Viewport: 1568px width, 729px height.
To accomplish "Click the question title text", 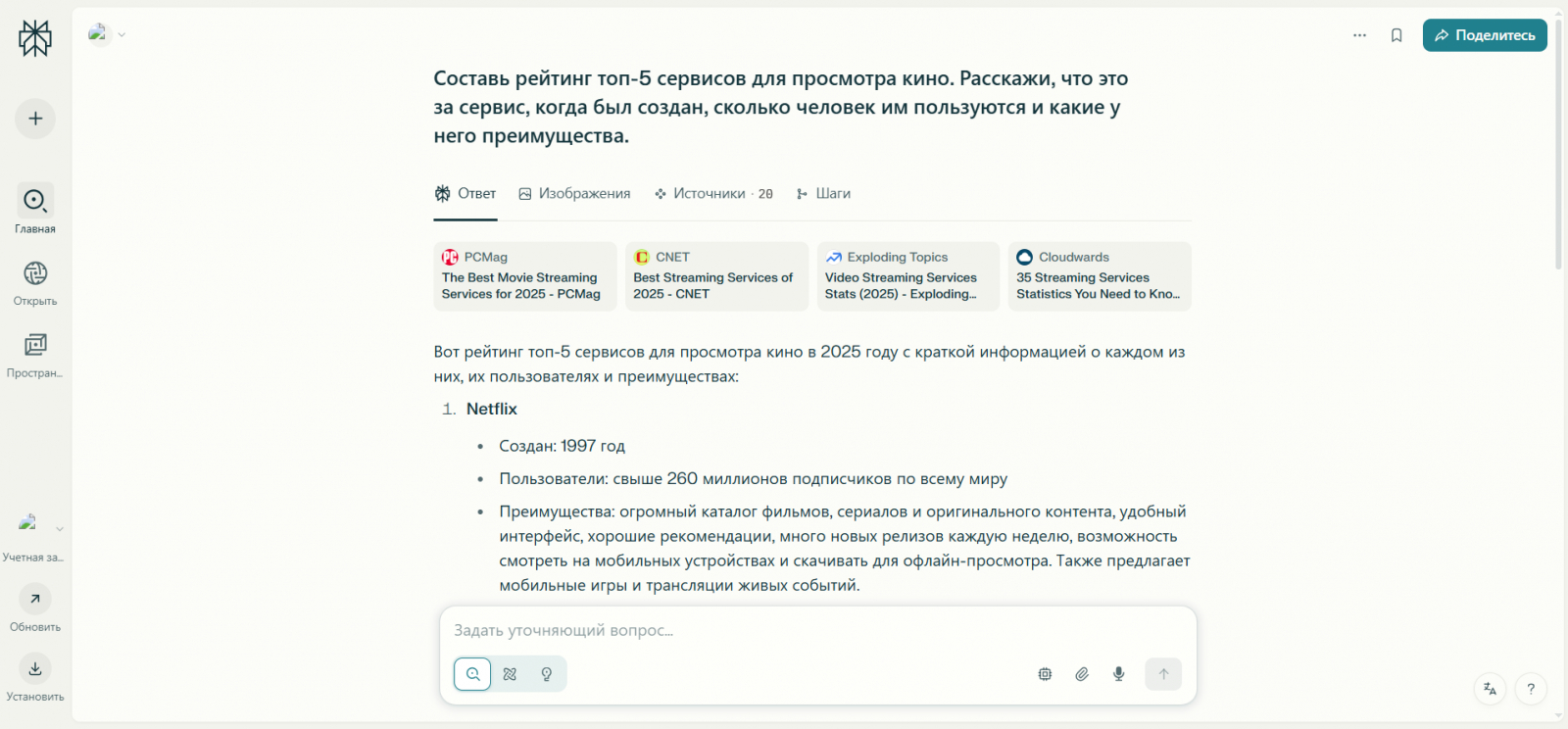I will (x=781, y=107).
